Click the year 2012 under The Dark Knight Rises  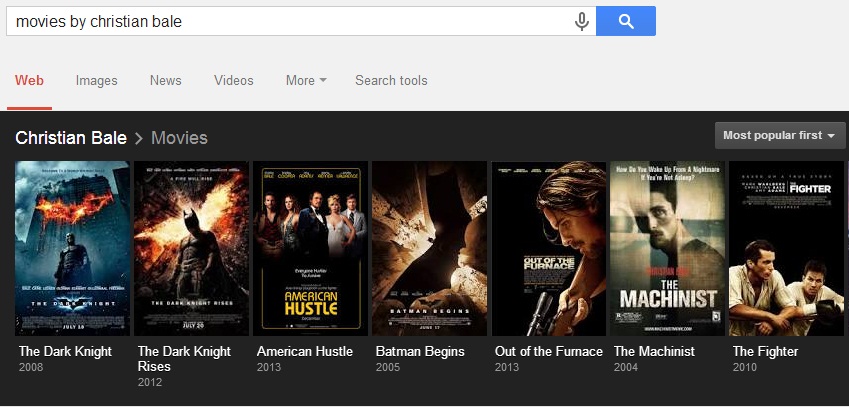click(x=150, y=383)
